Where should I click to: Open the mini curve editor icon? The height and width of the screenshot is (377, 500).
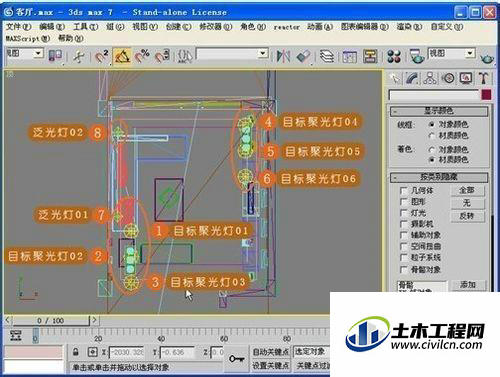(x=16, y=335)
